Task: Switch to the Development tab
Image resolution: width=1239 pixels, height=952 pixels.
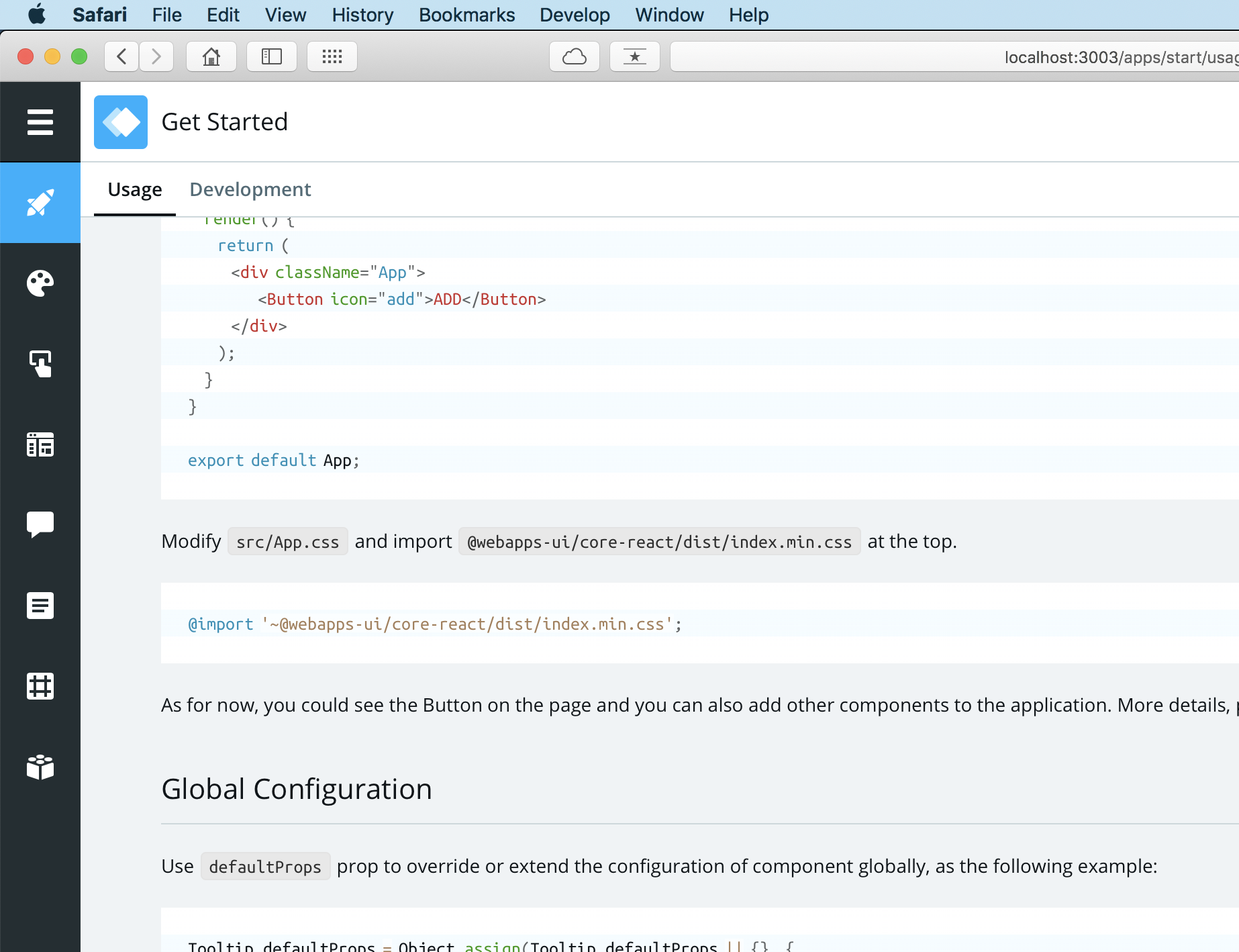Action: pos(250,189)
